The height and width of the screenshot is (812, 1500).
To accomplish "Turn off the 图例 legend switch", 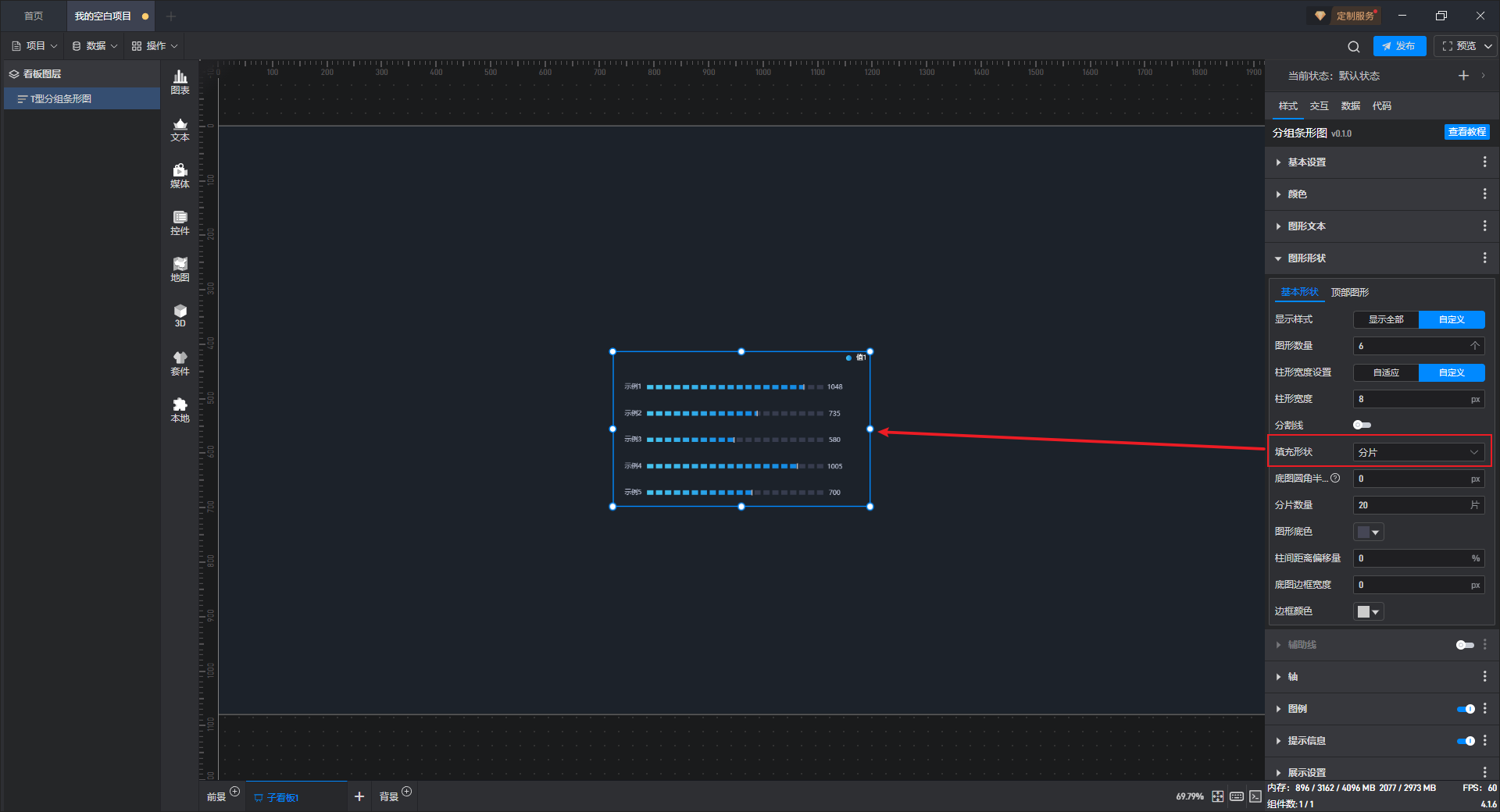I will [1465, 709].
